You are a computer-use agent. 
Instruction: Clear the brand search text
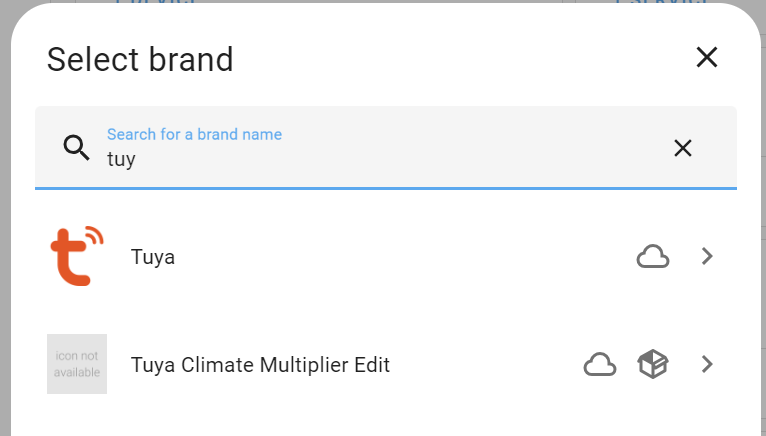tap(682, 148)
